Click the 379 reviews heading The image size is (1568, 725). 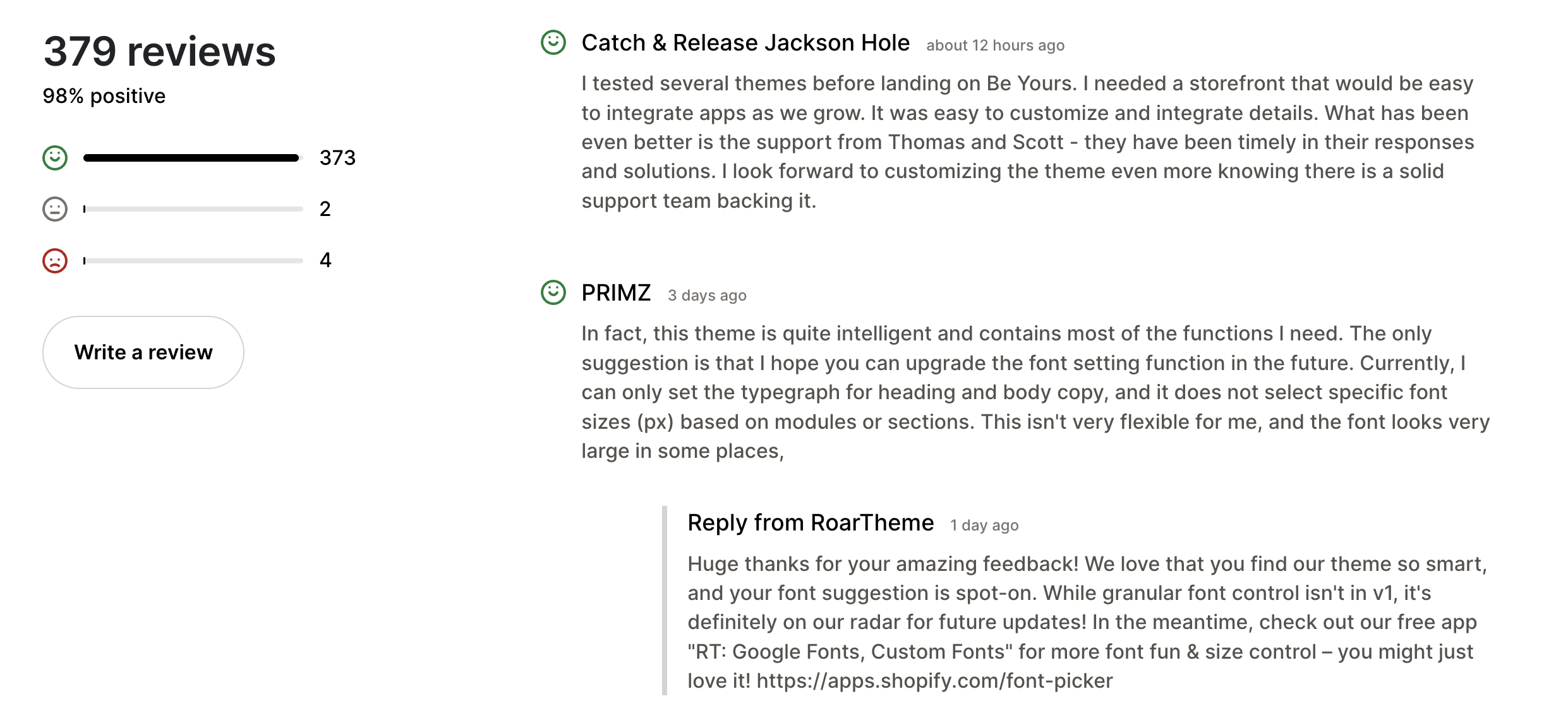click(158, 52)
